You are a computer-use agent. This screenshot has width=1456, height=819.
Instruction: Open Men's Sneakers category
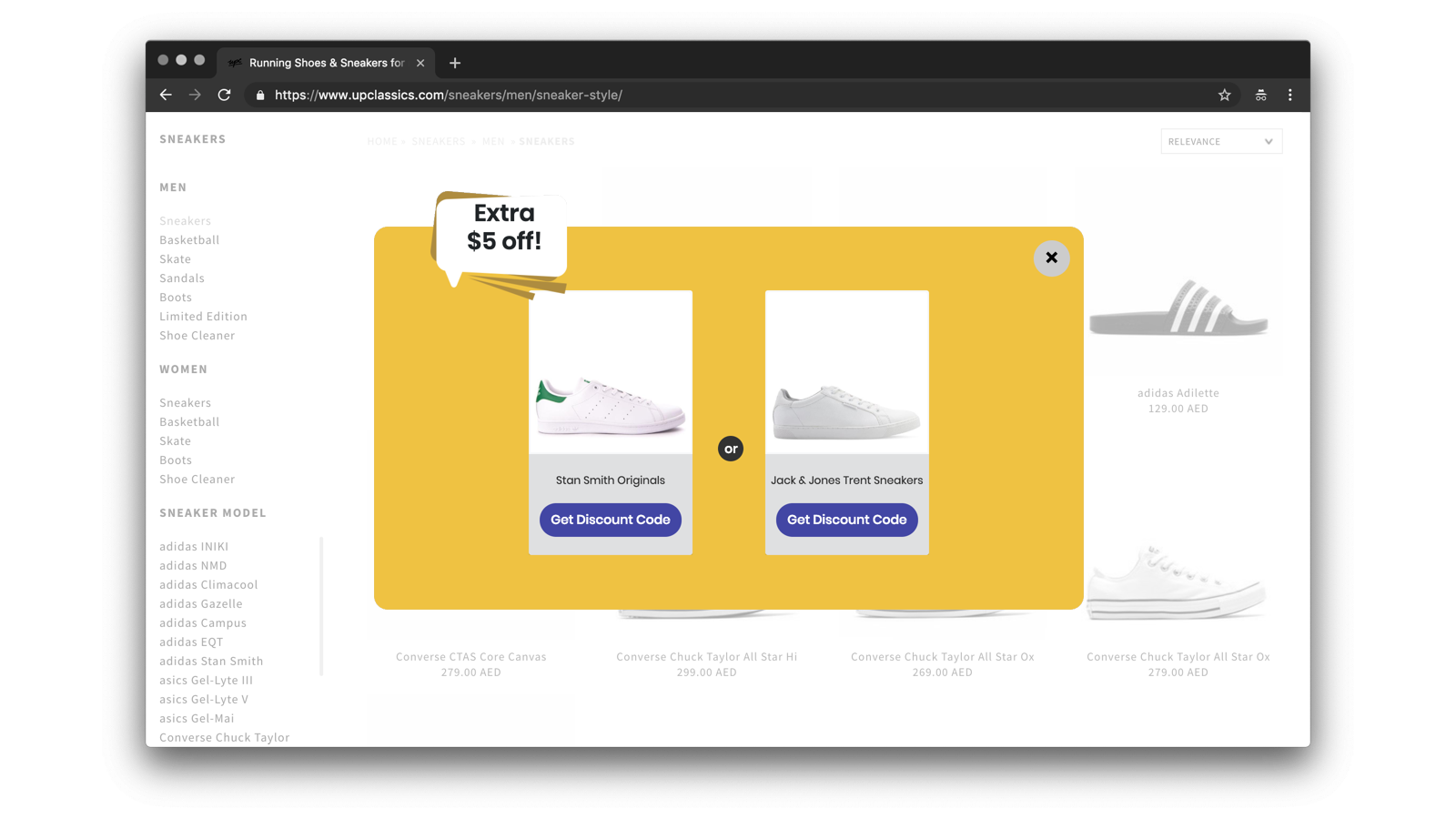tap(185, 221)
